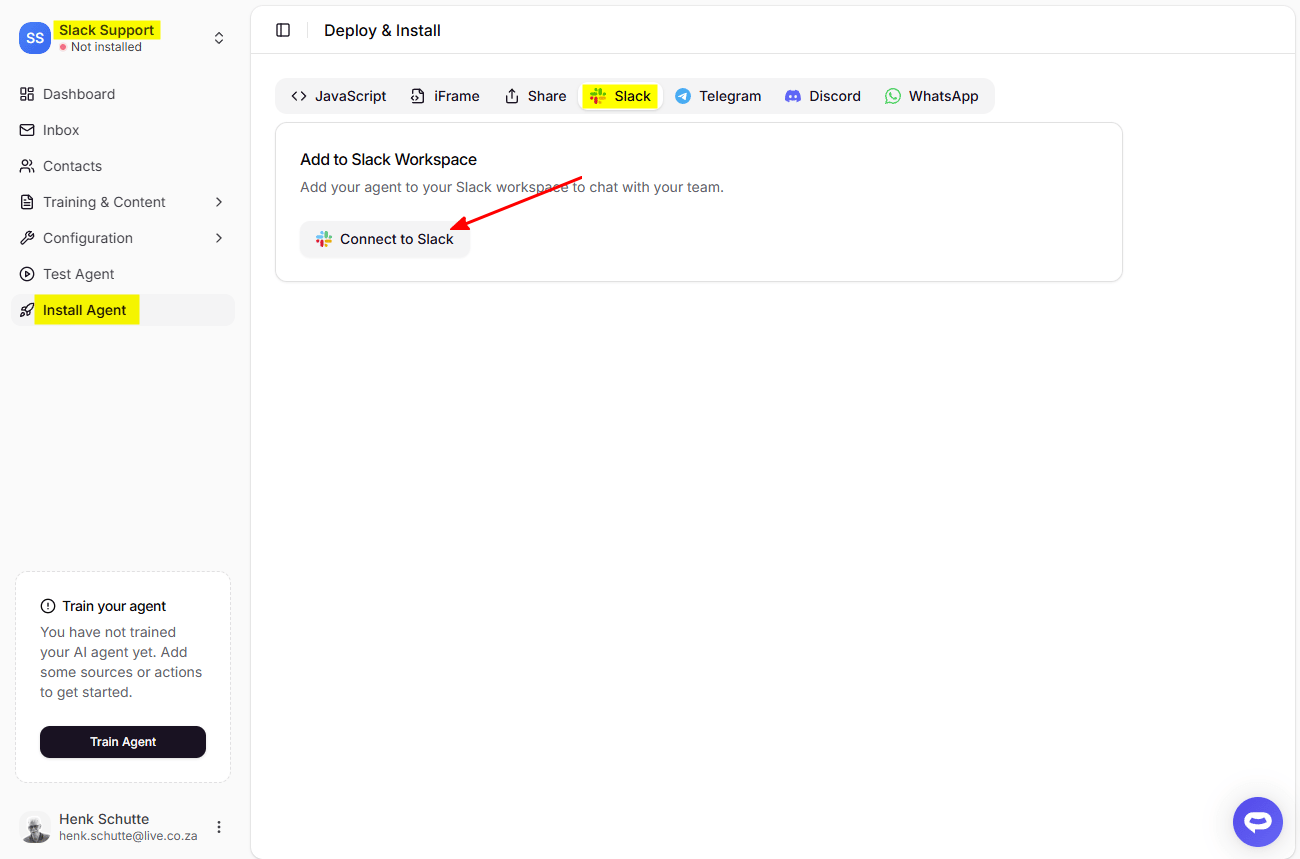Click the iFrame embed icon
This screenshot has width=1300, height=859.
(x=418, y=96)
